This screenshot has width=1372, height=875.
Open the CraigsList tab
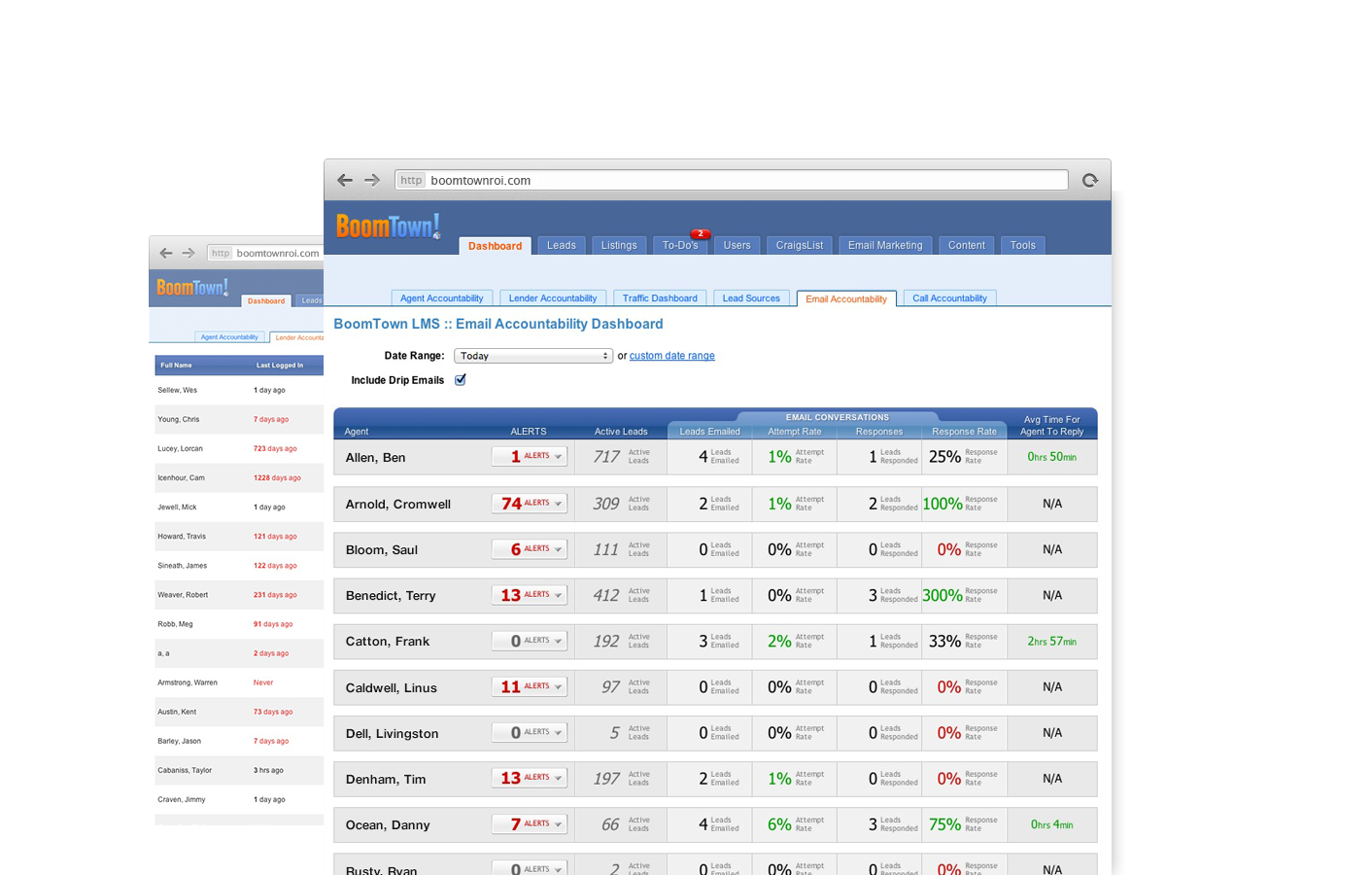(x=799, y=246)
